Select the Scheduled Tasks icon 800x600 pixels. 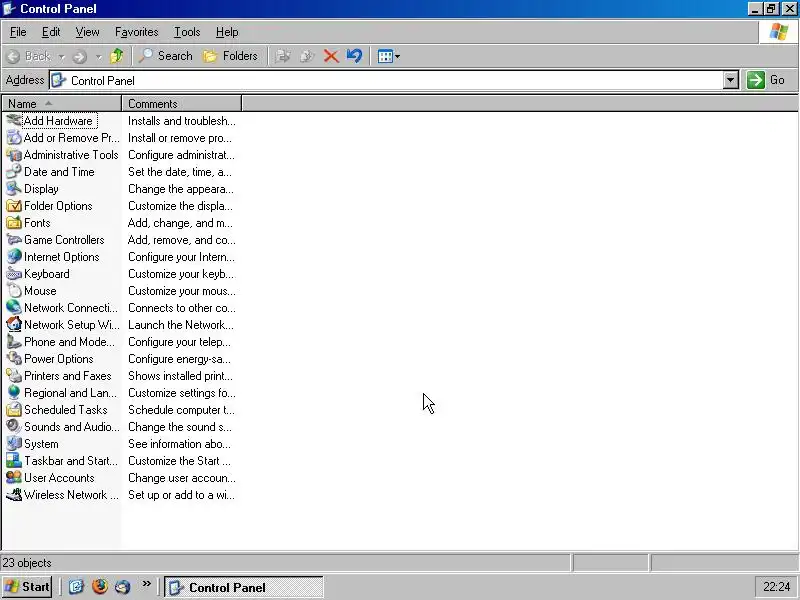14,410
